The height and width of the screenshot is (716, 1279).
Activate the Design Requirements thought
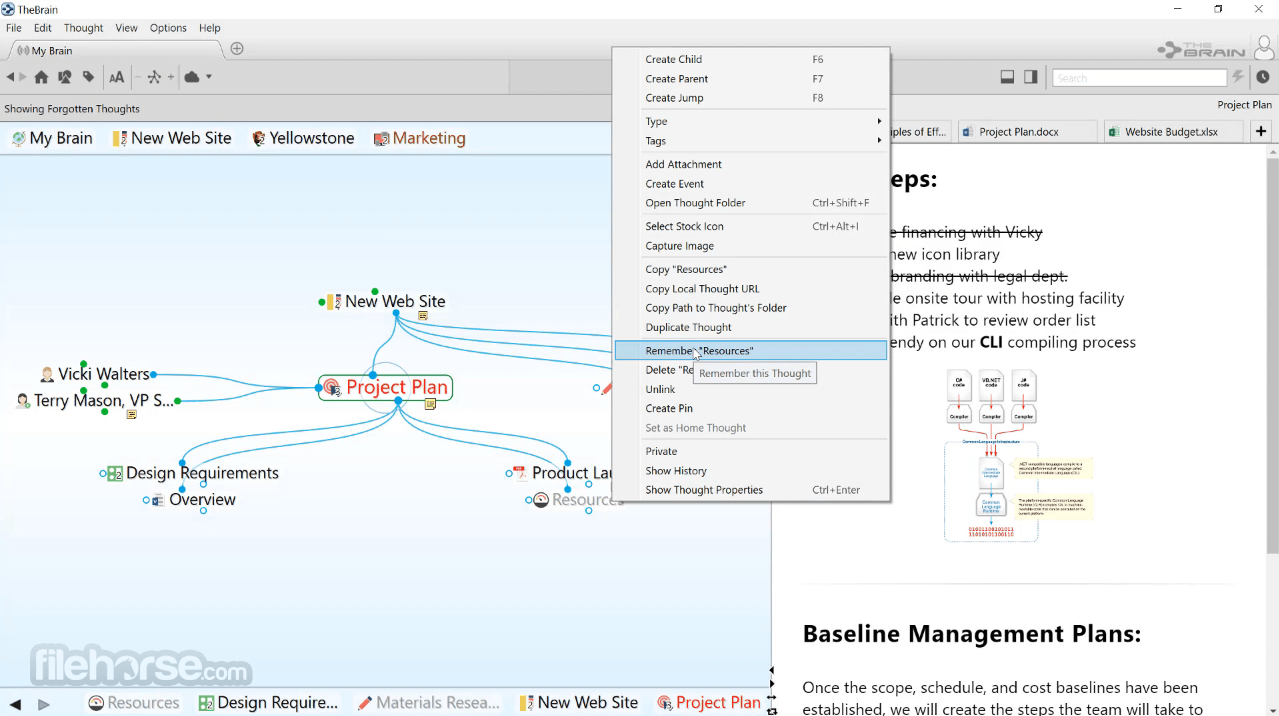[193, 473]
